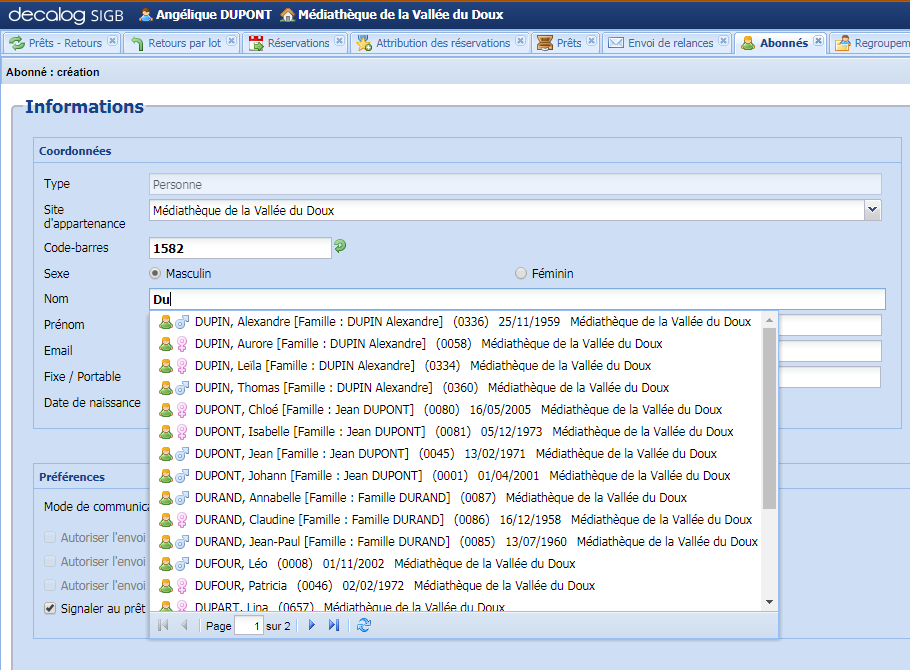Image resolution: width=910 pixels, height=670 pixels.
Task: Switch to the Retours par lot tab
Action: pyautogui.click(x=184, y=43)
